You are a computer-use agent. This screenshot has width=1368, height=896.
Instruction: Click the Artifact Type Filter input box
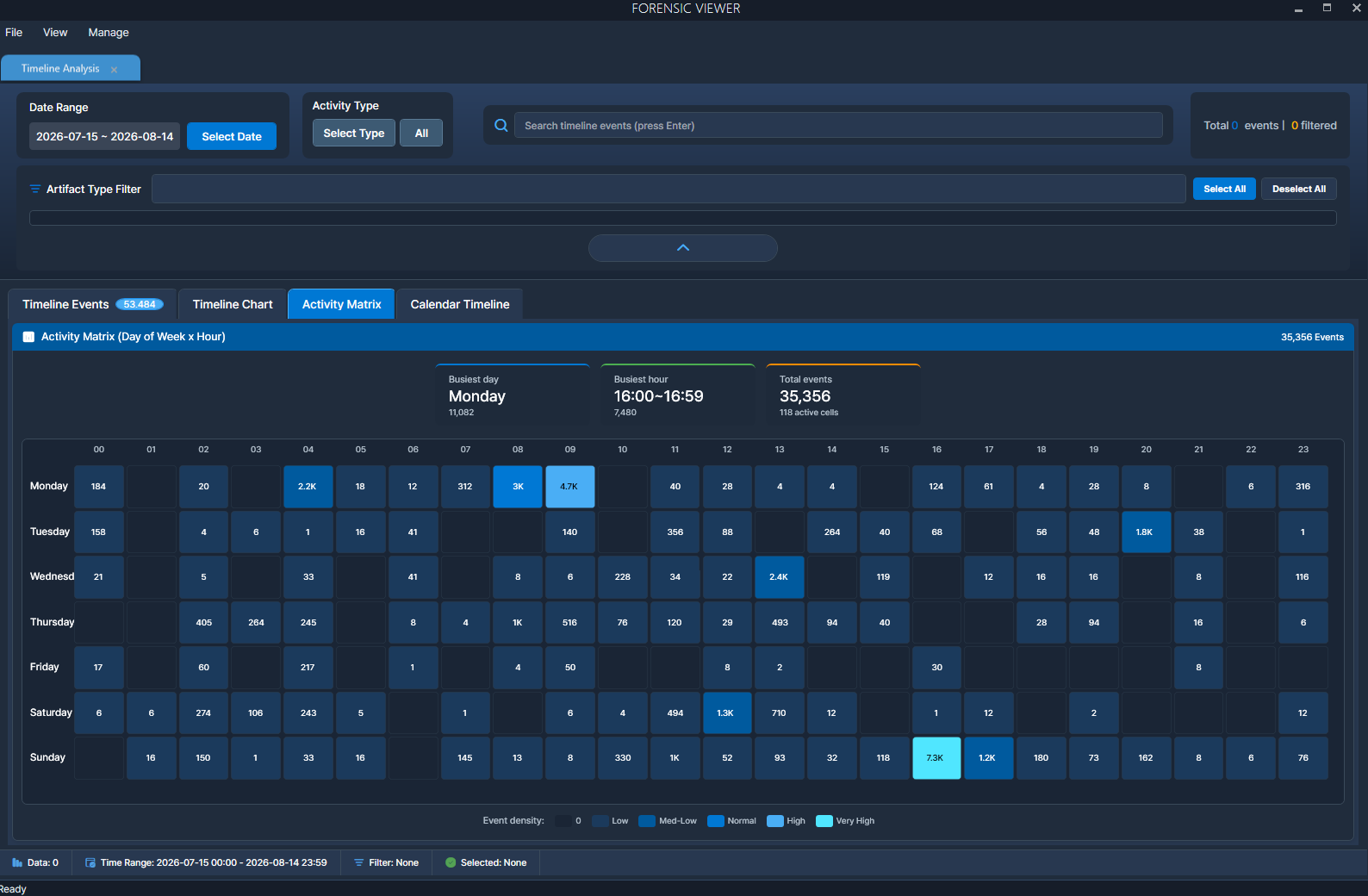[668, 189]
